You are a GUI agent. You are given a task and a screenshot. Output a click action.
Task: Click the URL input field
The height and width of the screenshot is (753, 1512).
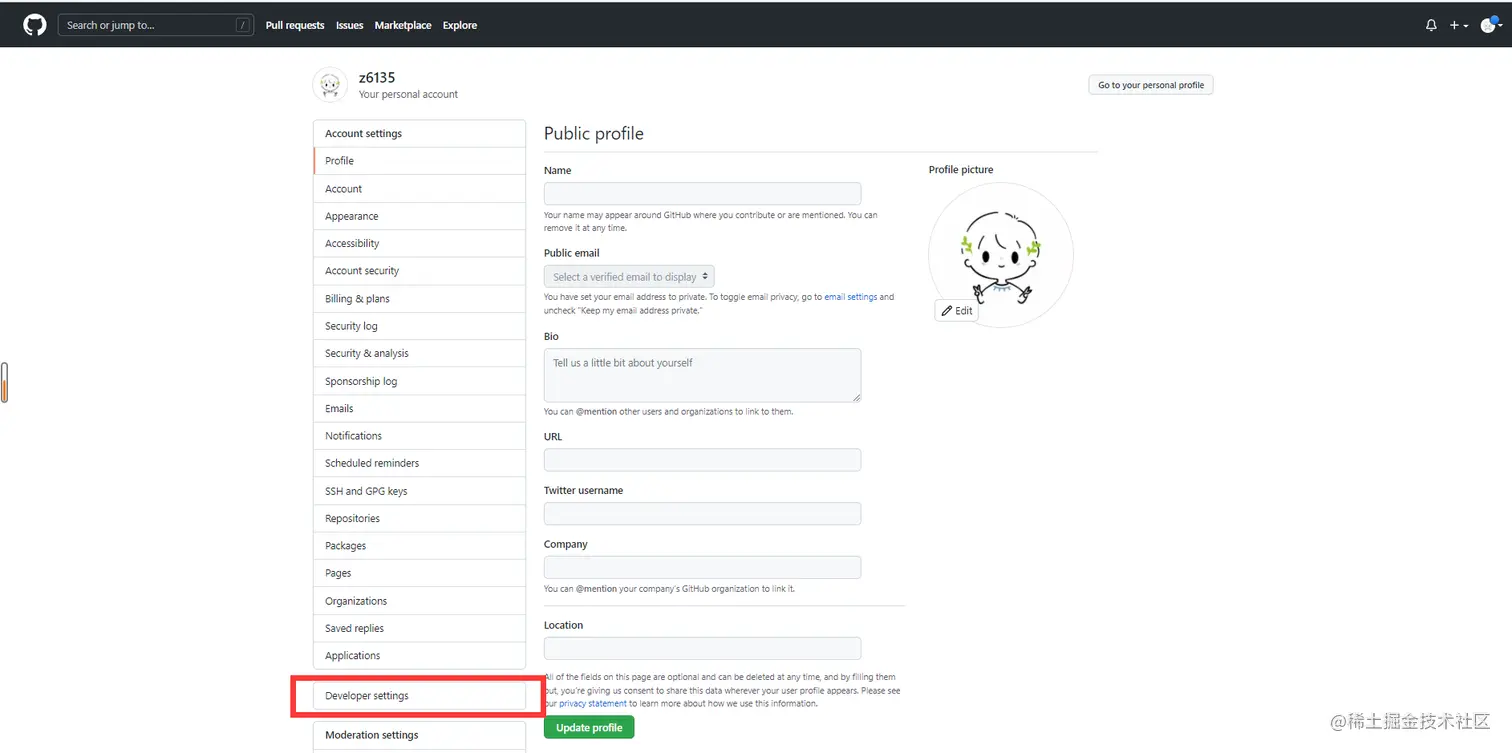coord(702,460)
